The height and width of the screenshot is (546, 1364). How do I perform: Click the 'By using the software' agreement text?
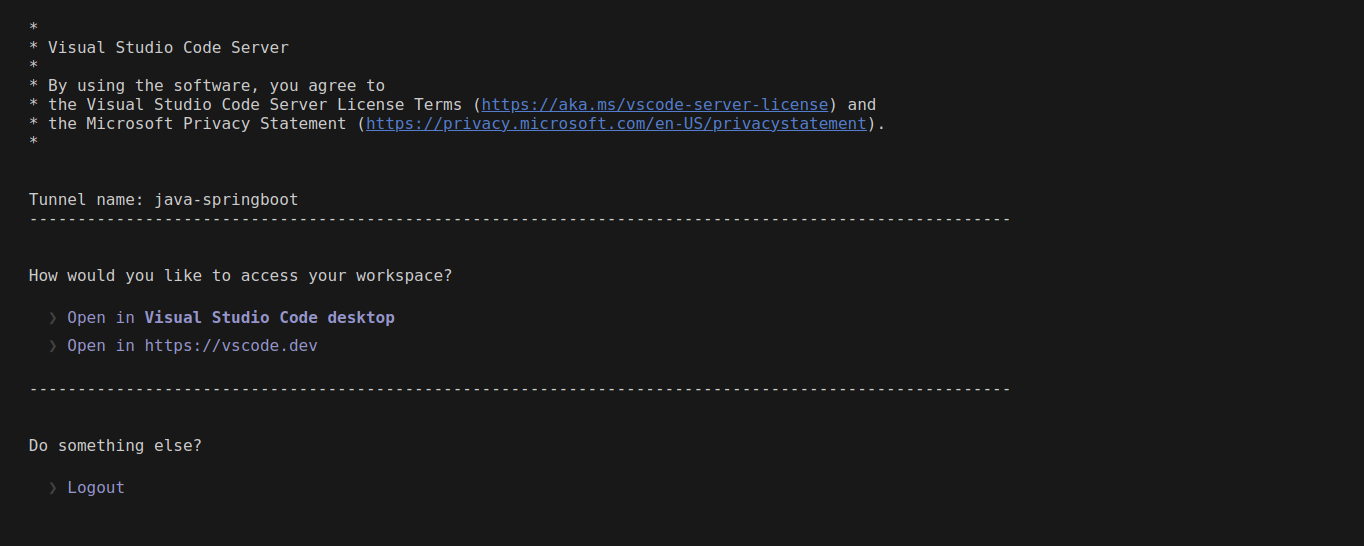coord(216,86)
